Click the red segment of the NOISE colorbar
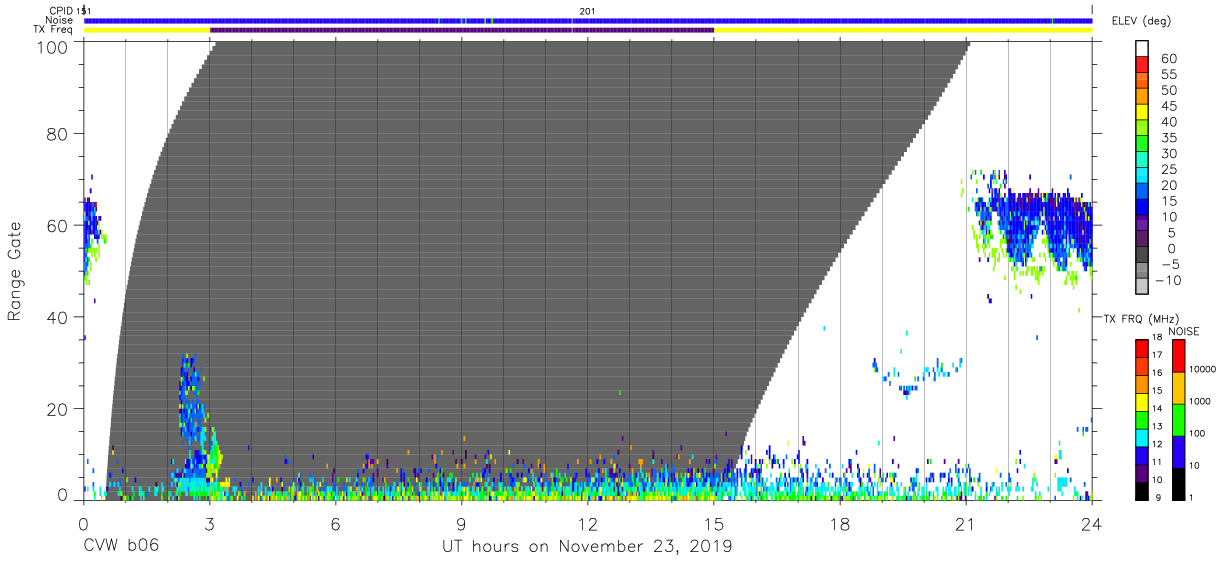1228x567 pixels. click(1179, 355)
